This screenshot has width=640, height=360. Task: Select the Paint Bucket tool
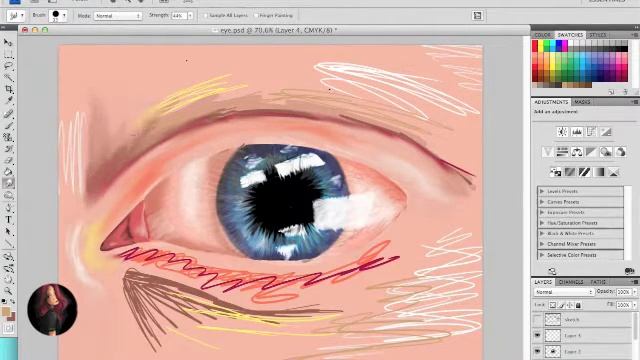[x=8, y=172]
